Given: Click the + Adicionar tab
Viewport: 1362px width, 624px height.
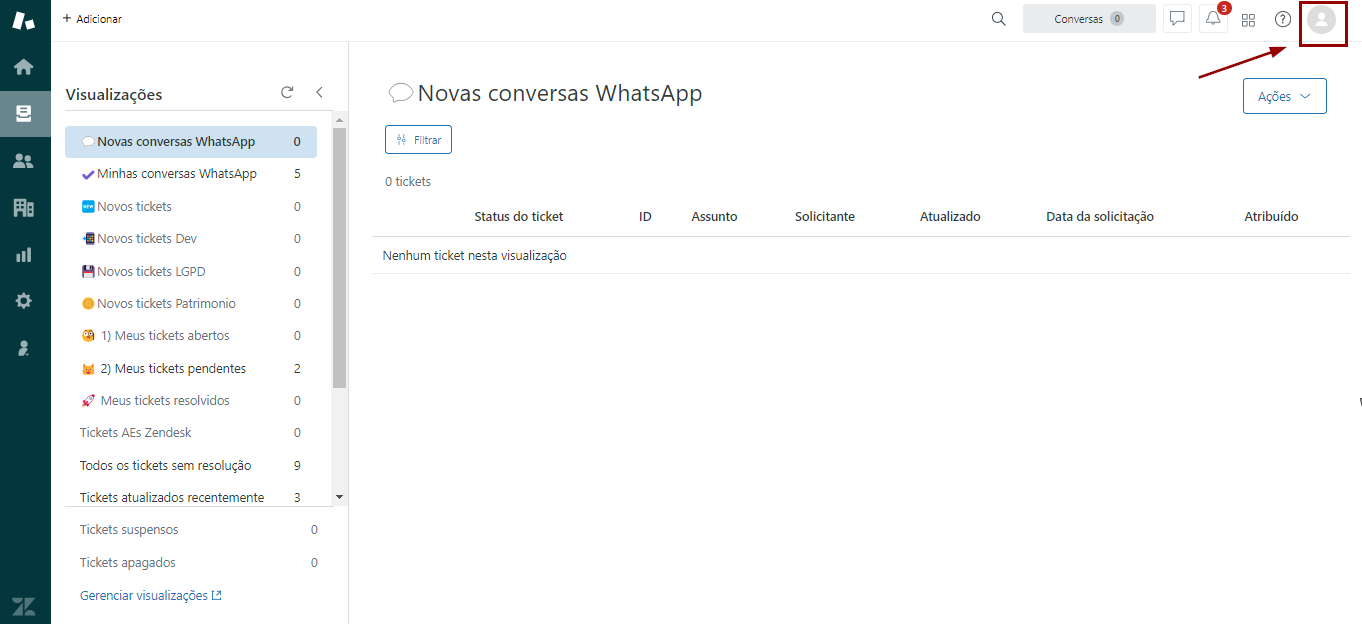Looking at the screenshot, I should [x=92, y=19].
